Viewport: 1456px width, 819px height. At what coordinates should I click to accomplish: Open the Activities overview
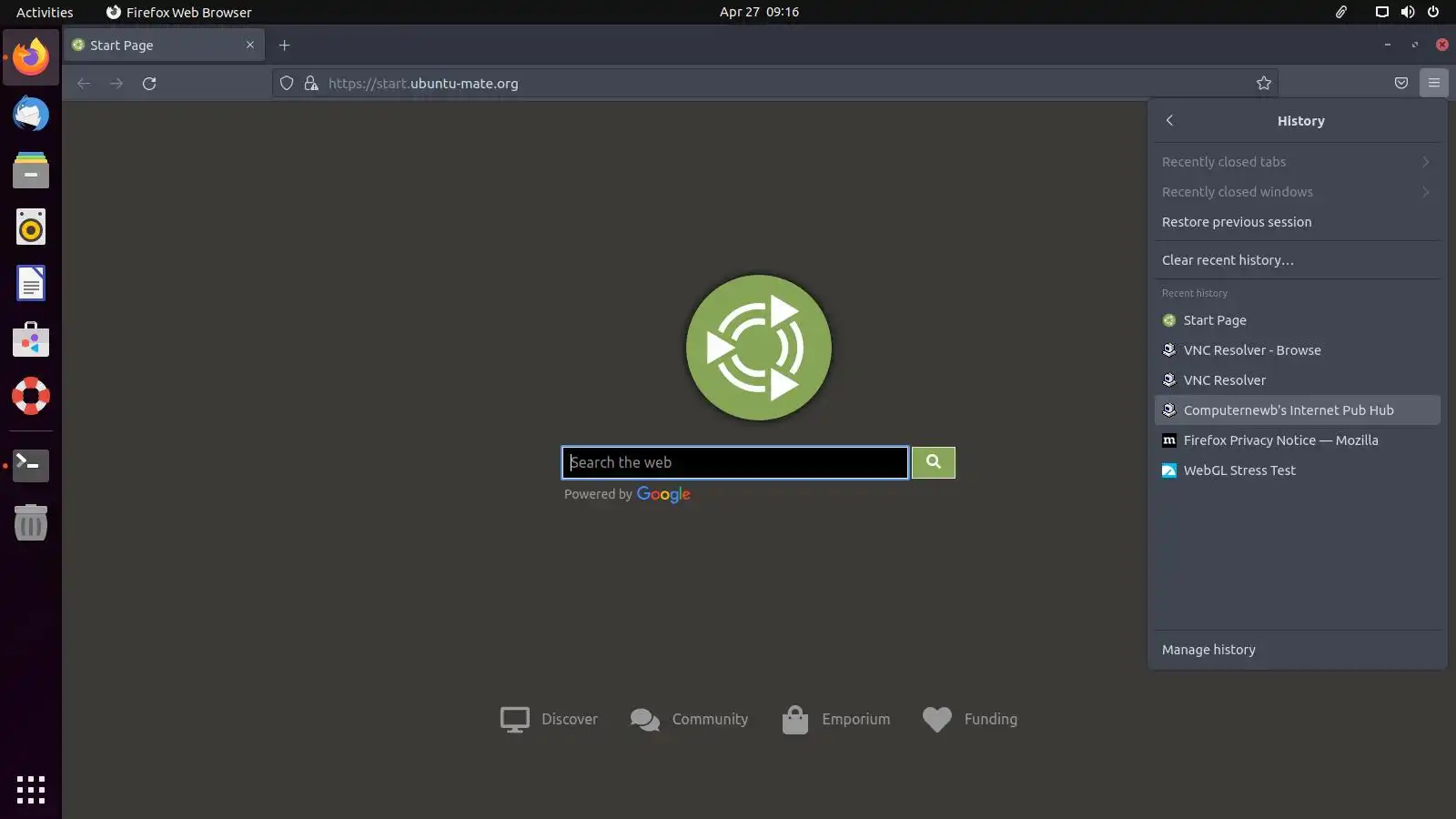click(45, 12)
